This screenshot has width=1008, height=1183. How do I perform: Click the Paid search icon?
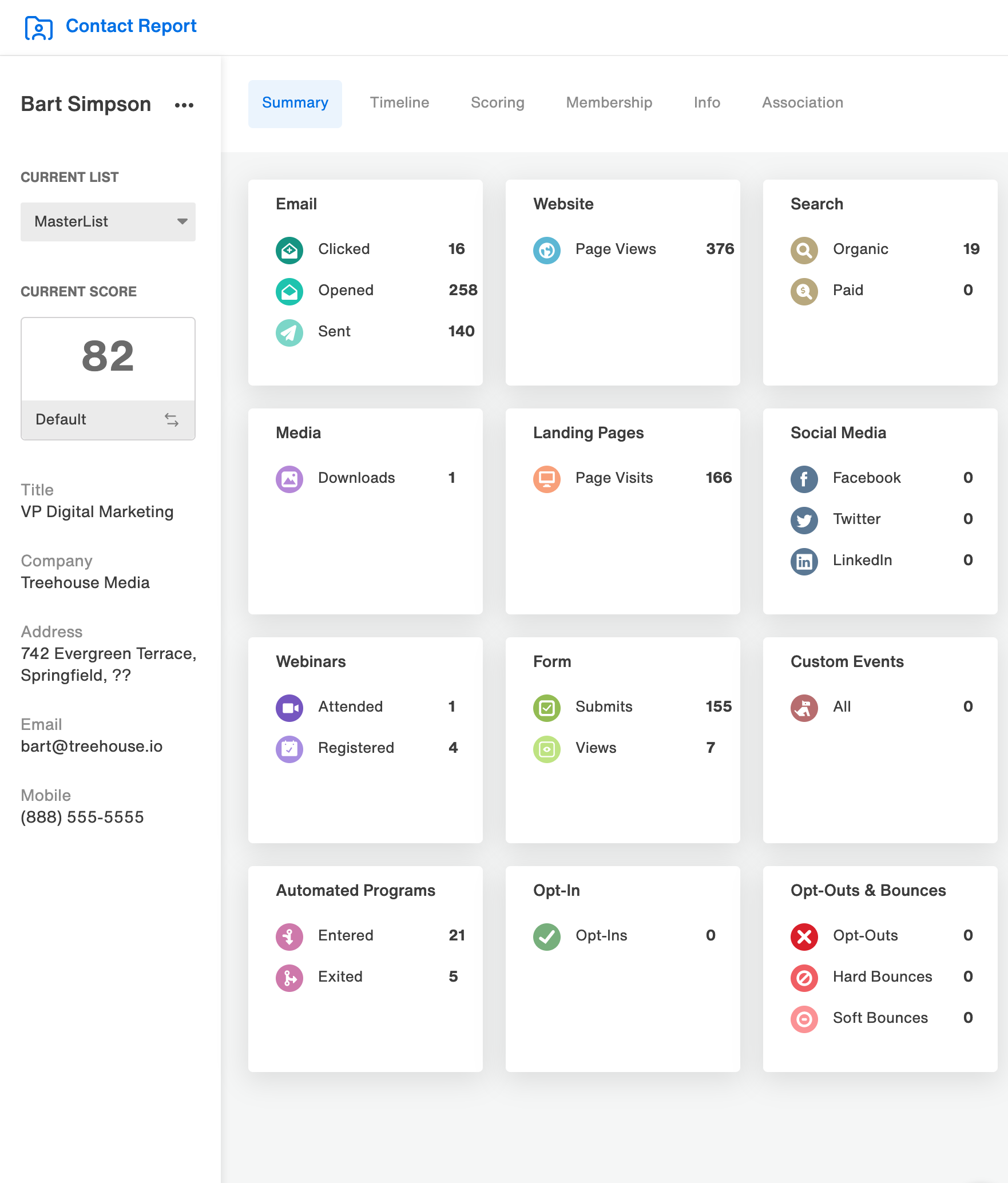pyautogui.click(x=804, y=291)
